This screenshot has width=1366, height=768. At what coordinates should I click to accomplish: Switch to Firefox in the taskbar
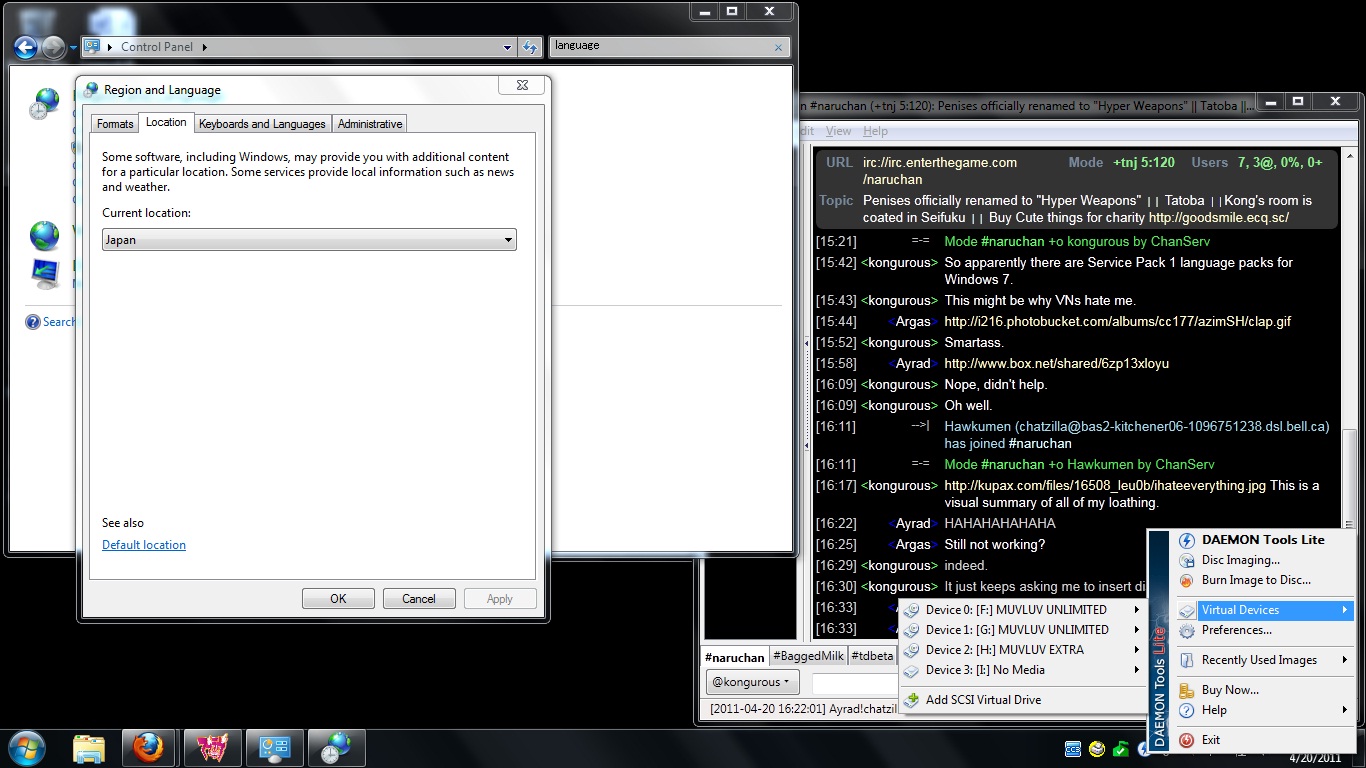click(149, 748)
